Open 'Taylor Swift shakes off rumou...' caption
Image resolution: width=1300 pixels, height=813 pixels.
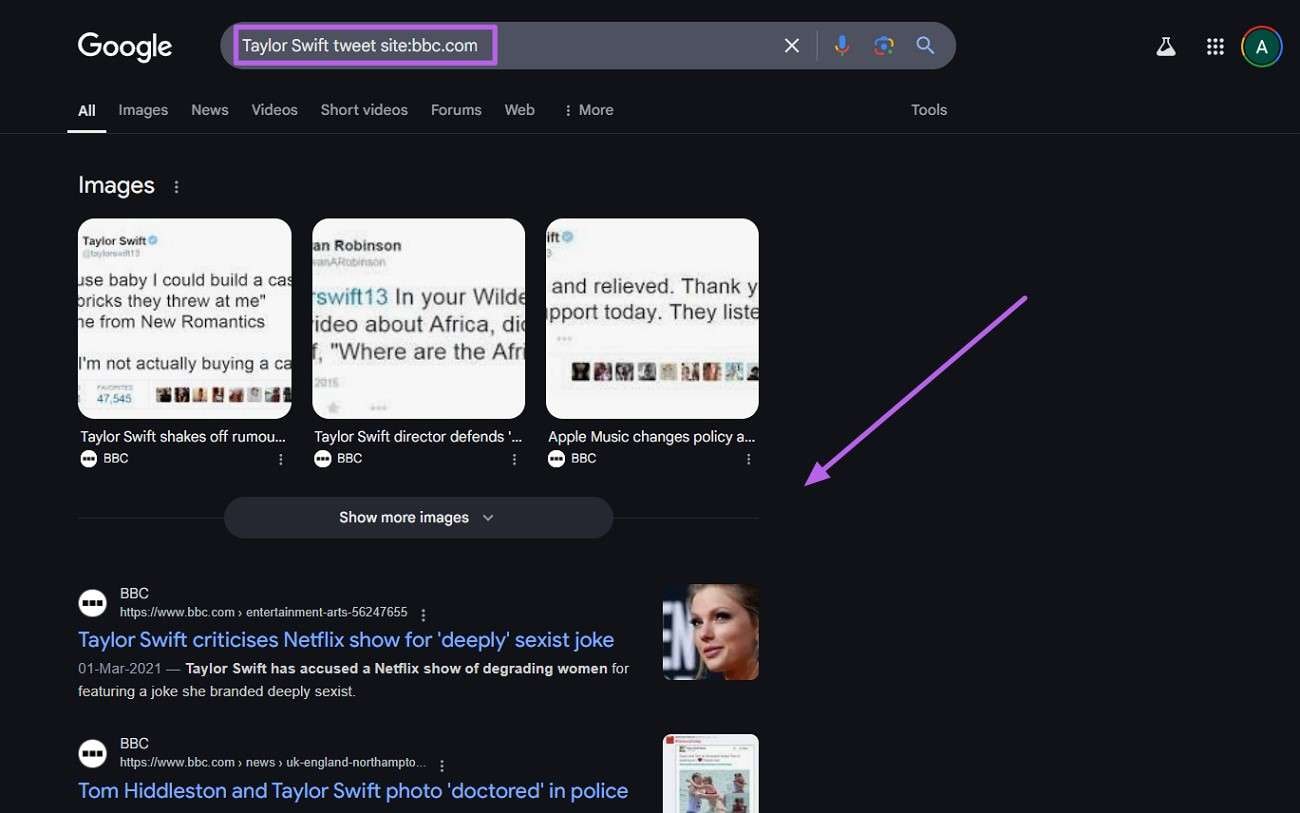pos(183,437)
